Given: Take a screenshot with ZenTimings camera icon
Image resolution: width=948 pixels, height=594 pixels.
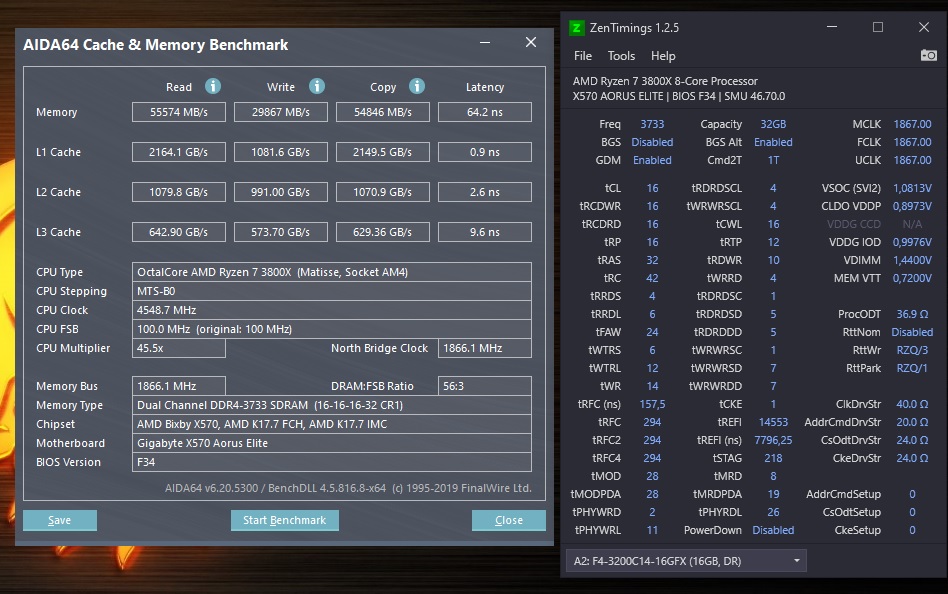Looking at the screenshot, I should coord(929,56).
